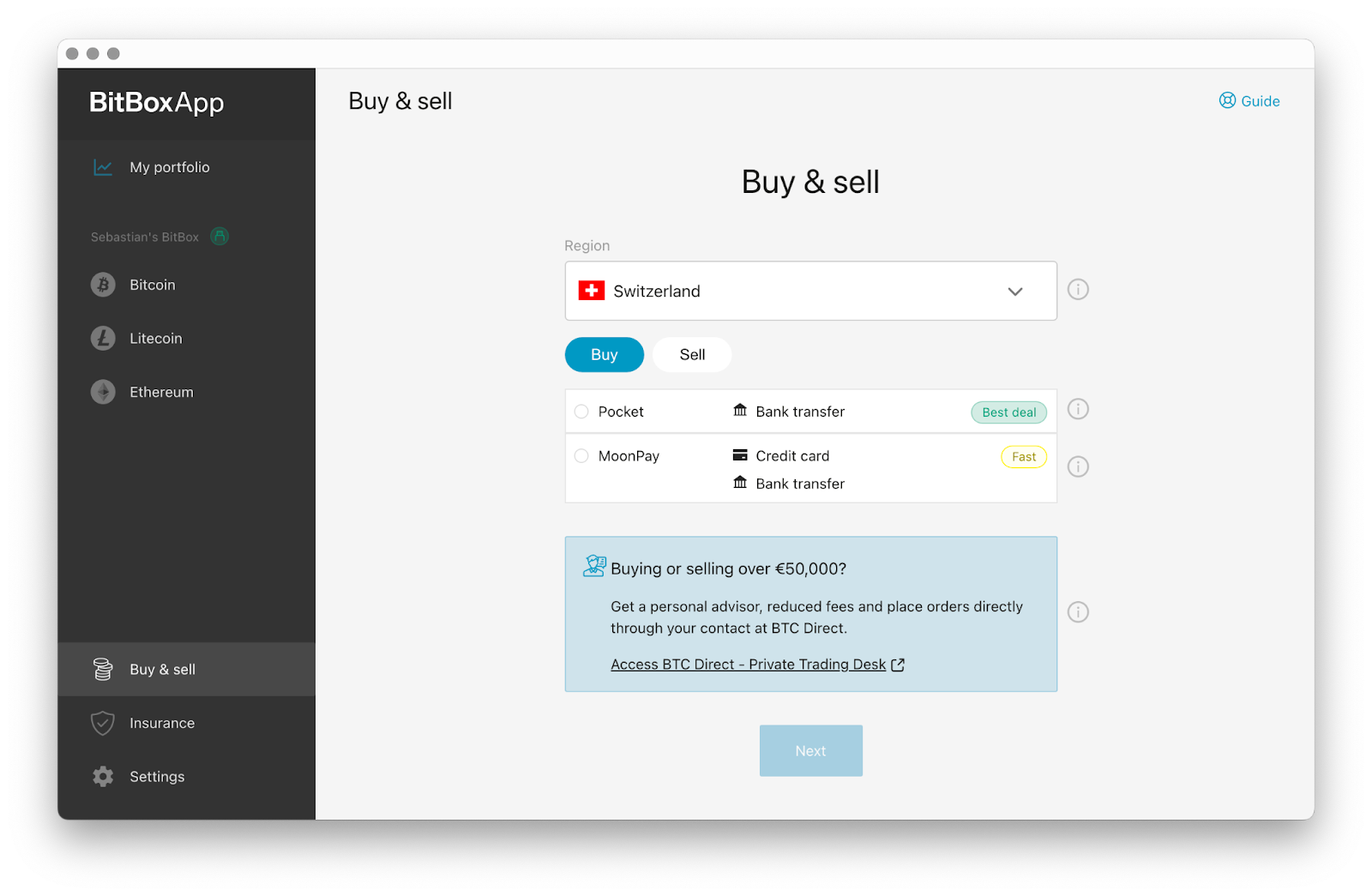Screen dimensions: 1372x896
Task: Open the Switzerland region combo box
Action: click(x=811, y=291)
